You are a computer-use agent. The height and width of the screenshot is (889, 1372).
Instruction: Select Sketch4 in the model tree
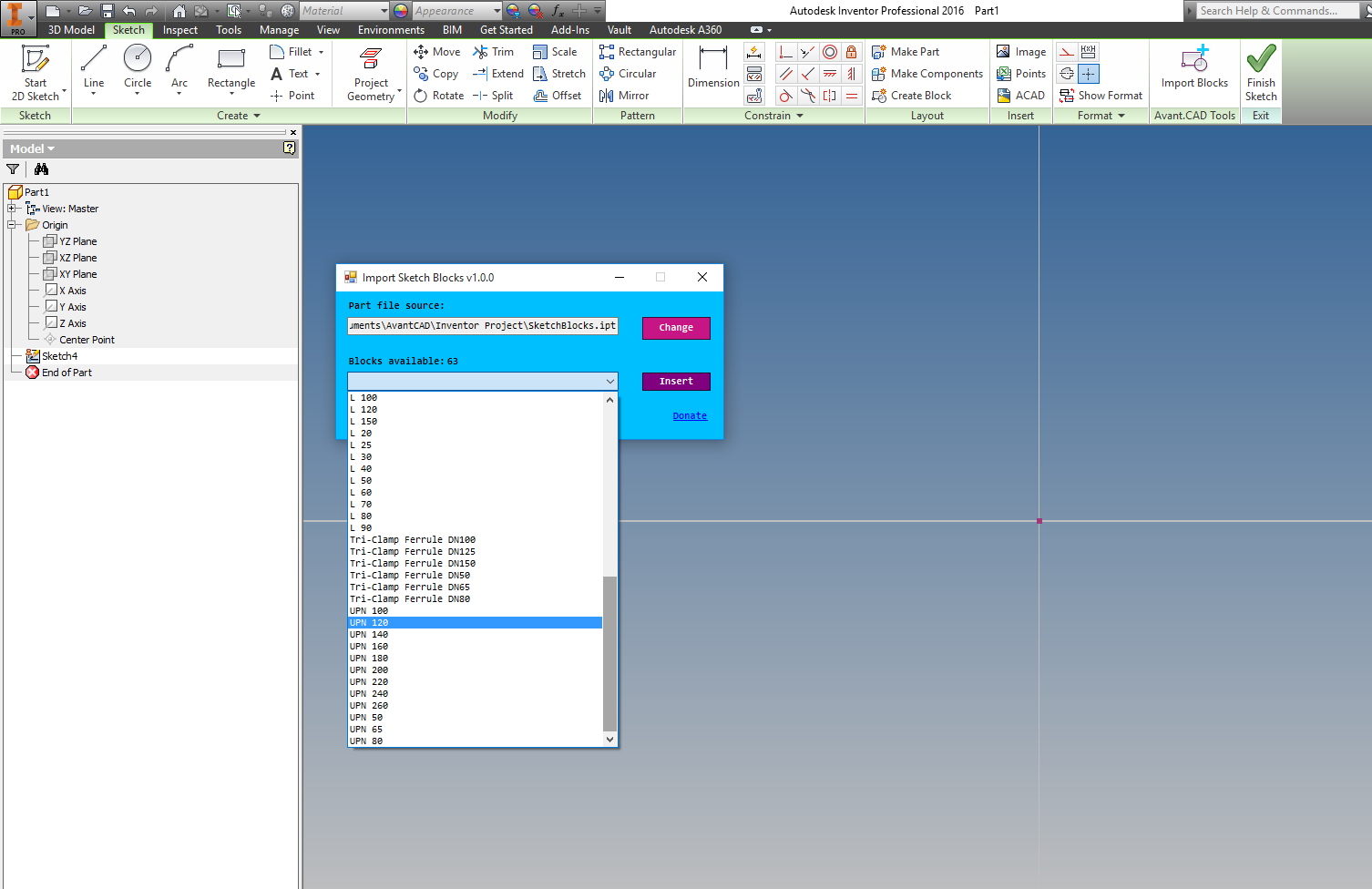tap(60, 356)
